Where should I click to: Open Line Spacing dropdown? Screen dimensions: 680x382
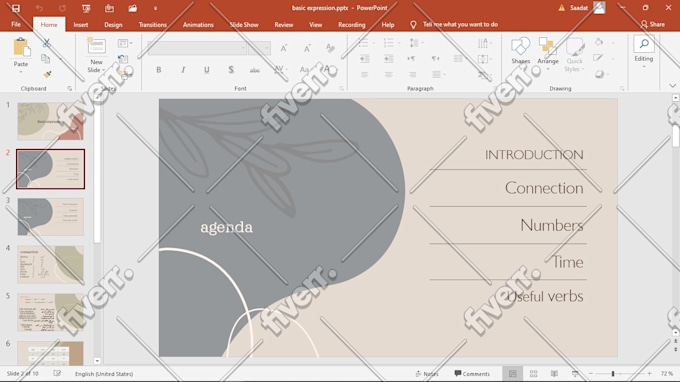coord(416,43)
